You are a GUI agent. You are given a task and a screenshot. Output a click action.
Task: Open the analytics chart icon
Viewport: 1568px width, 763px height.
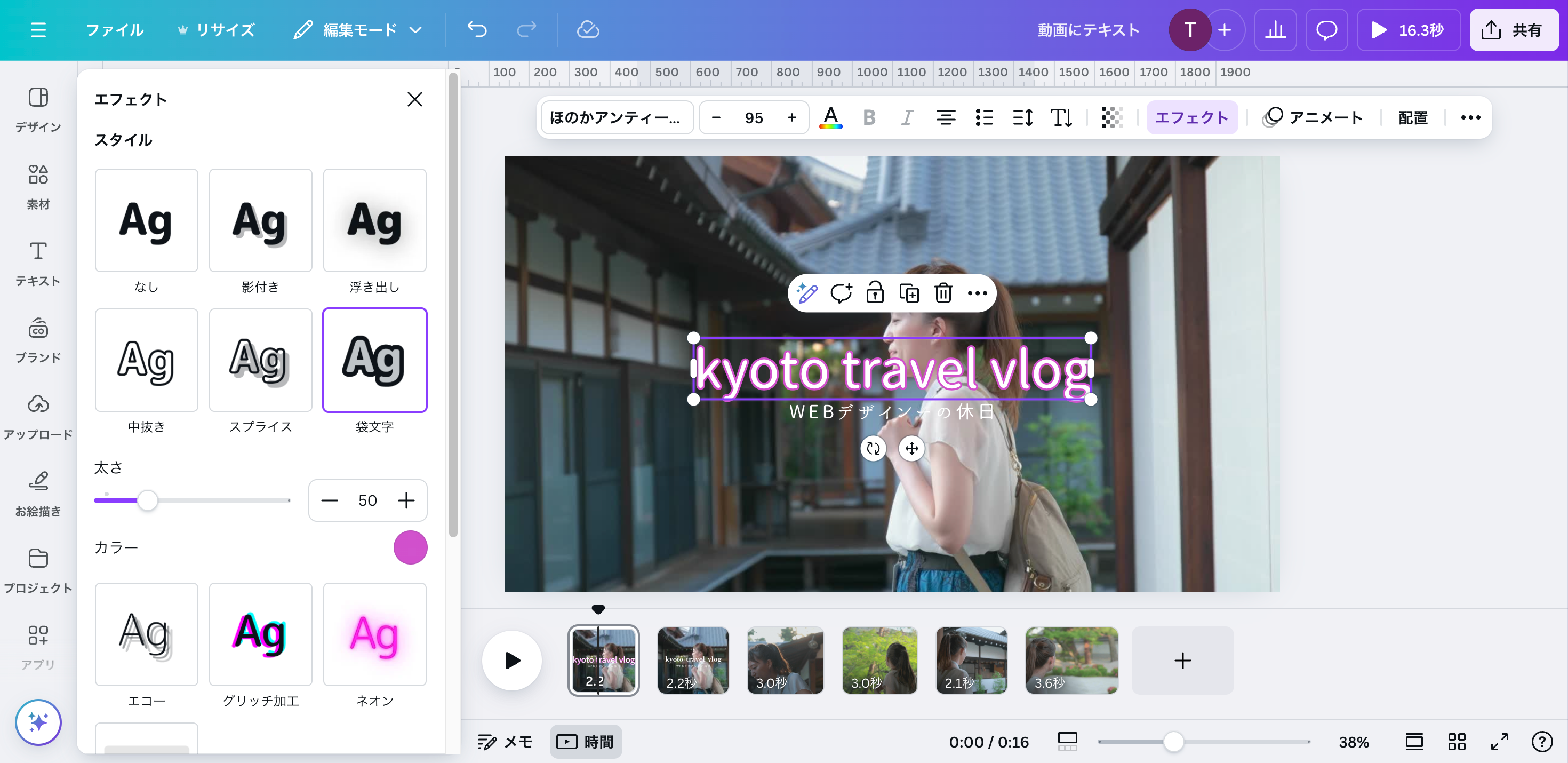tap(1275, 30)
